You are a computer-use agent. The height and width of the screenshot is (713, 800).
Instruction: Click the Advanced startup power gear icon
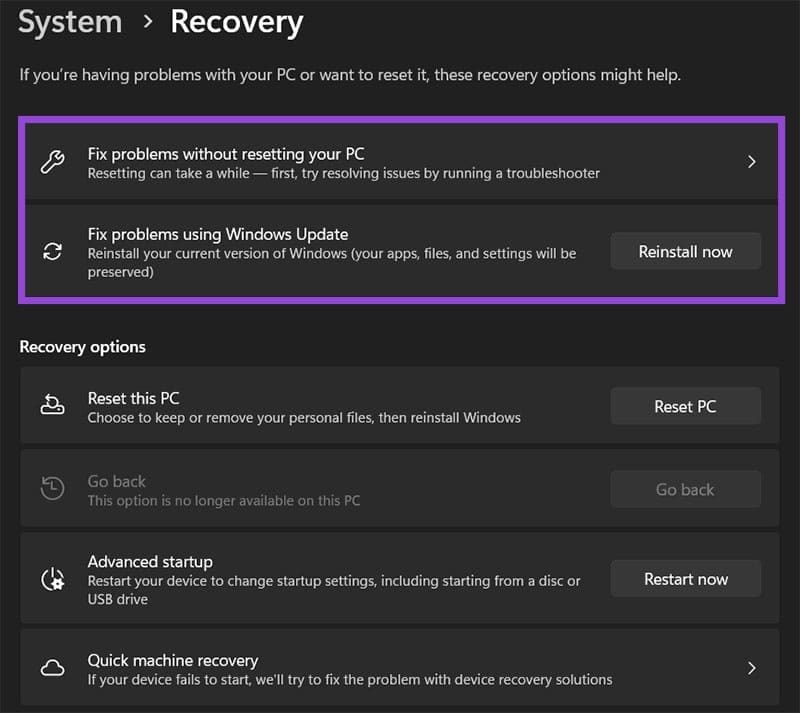[x=53, y=579]
